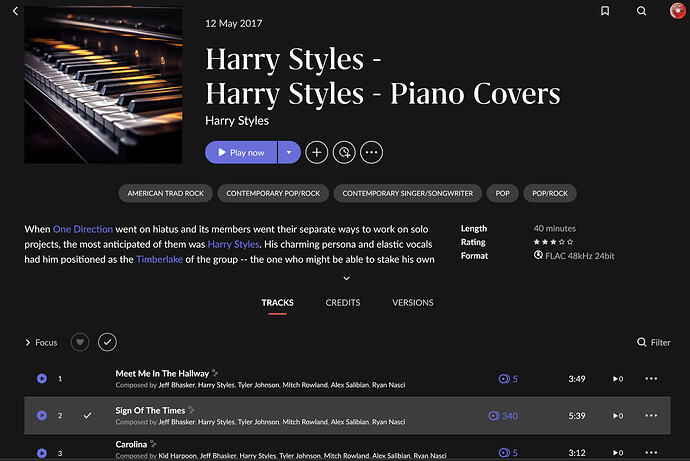Screen dimensions: 690x461
Task: Open the Harry Styles link in description
Action: coord(233,244)
